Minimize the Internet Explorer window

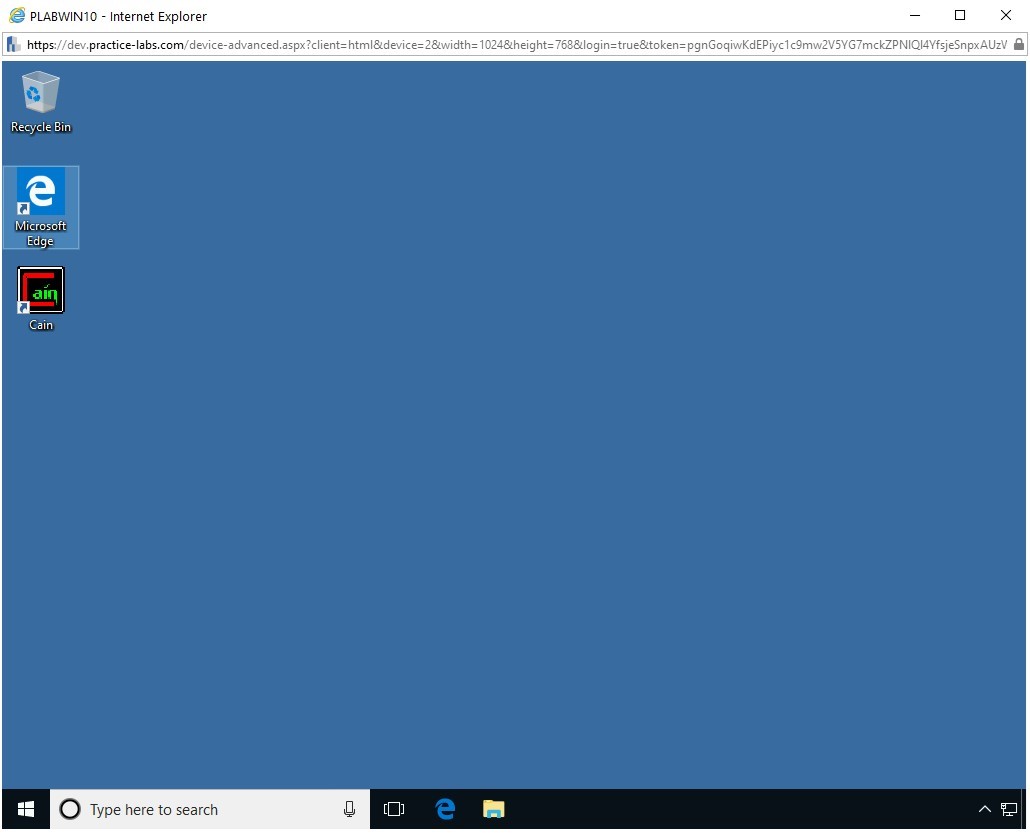coord(914,15)
